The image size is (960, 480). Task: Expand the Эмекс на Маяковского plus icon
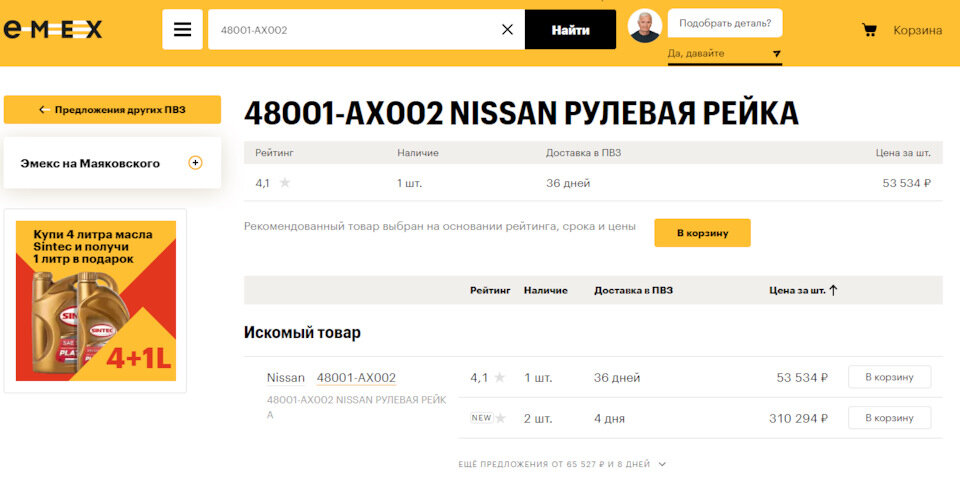click(195, 163)
